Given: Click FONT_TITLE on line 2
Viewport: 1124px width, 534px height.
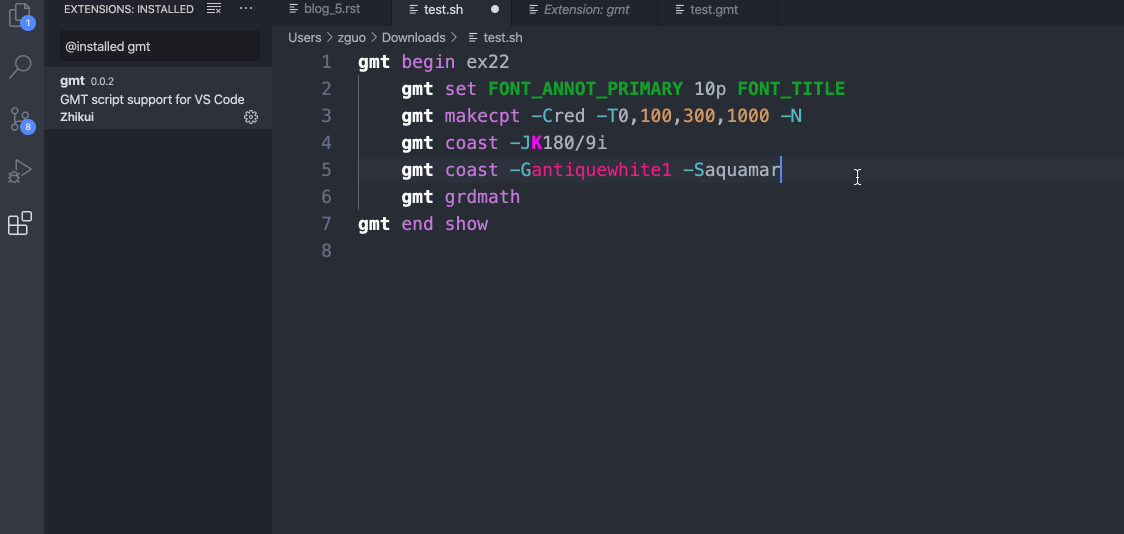Looking at the screenshot, I should click(x=791, y=89).
